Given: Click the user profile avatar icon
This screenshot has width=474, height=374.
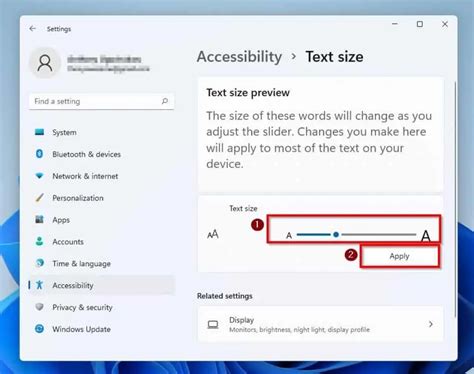Looking at the screenshot, I should click(x=45, y=63).
